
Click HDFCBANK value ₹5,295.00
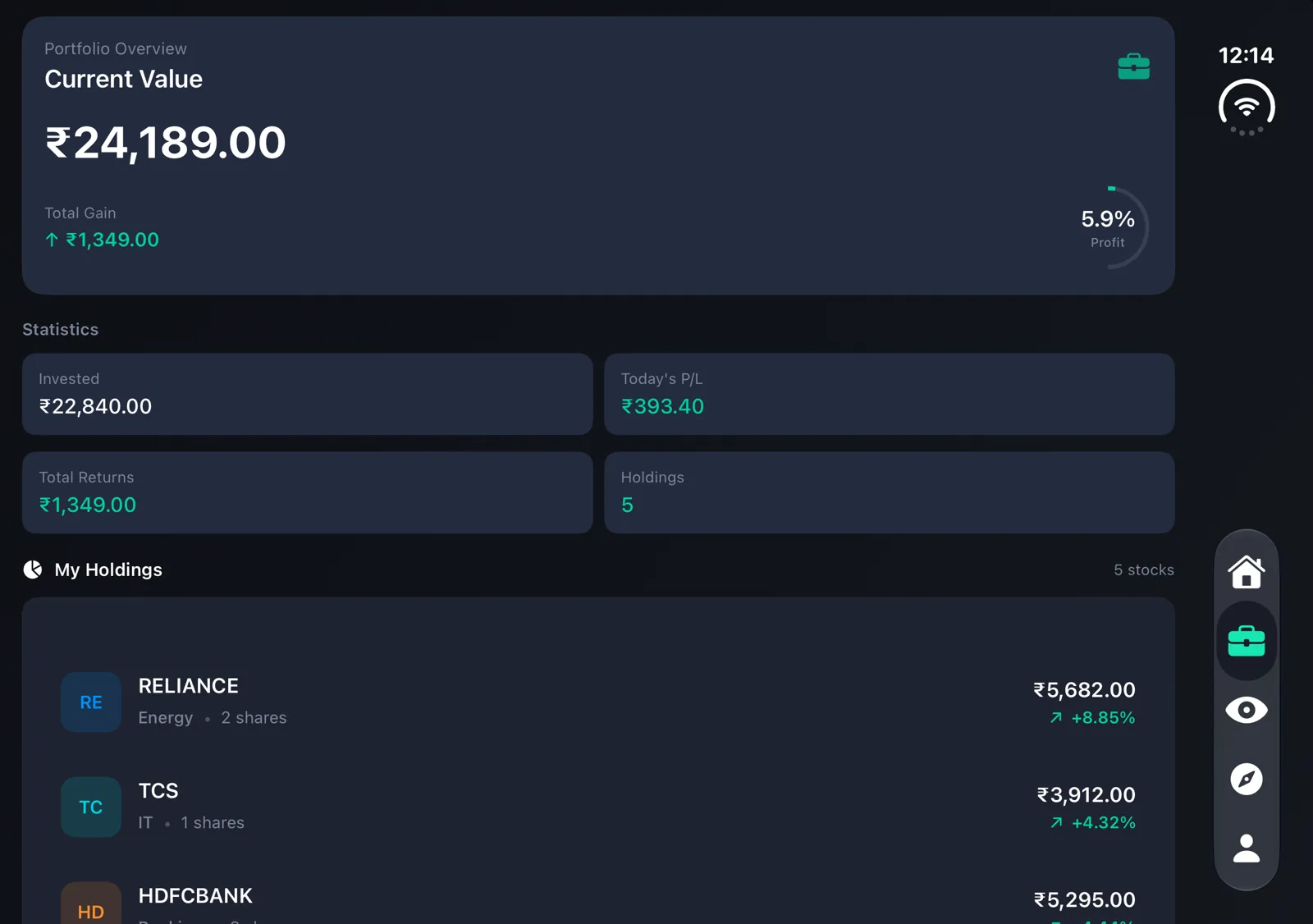[1084, 900]
